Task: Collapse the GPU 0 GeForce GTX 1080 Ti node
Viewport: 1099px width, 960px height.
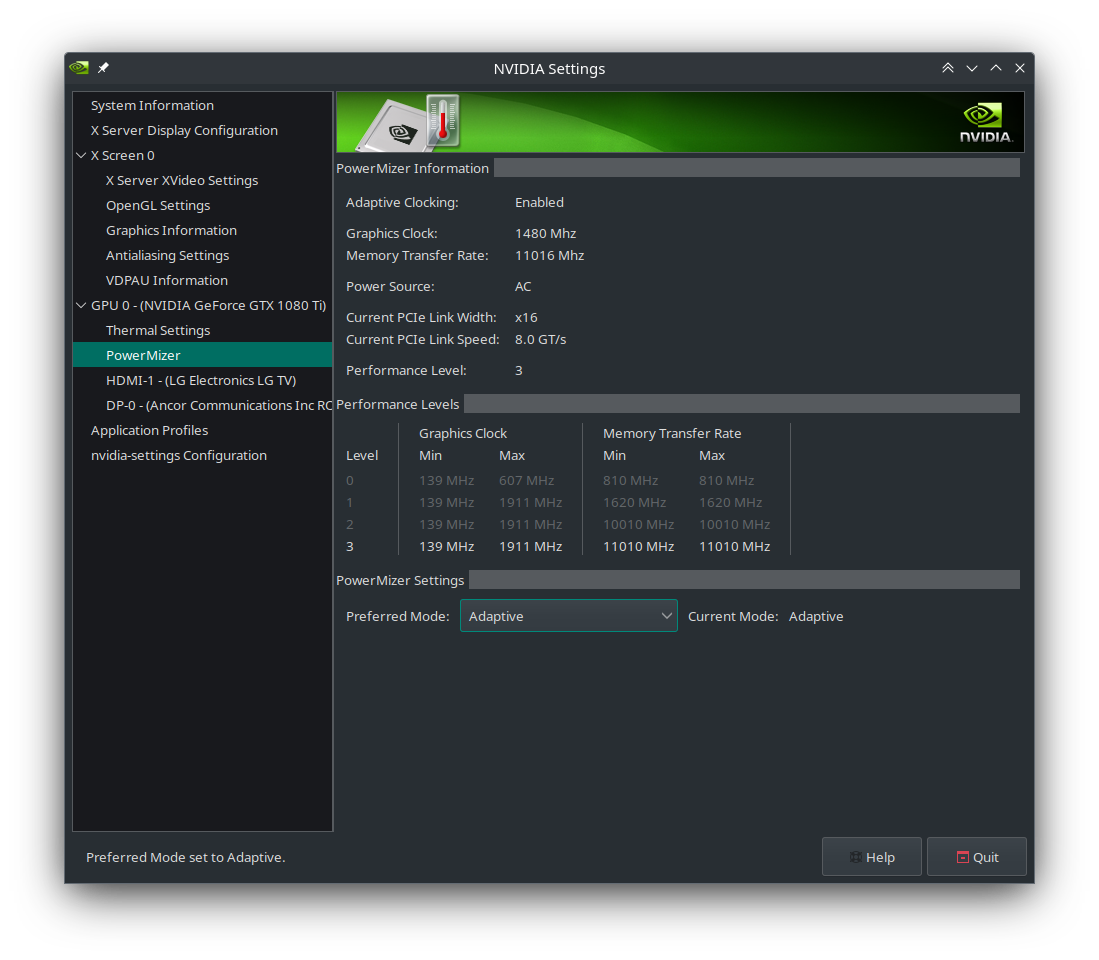Action: coord(81,306)
